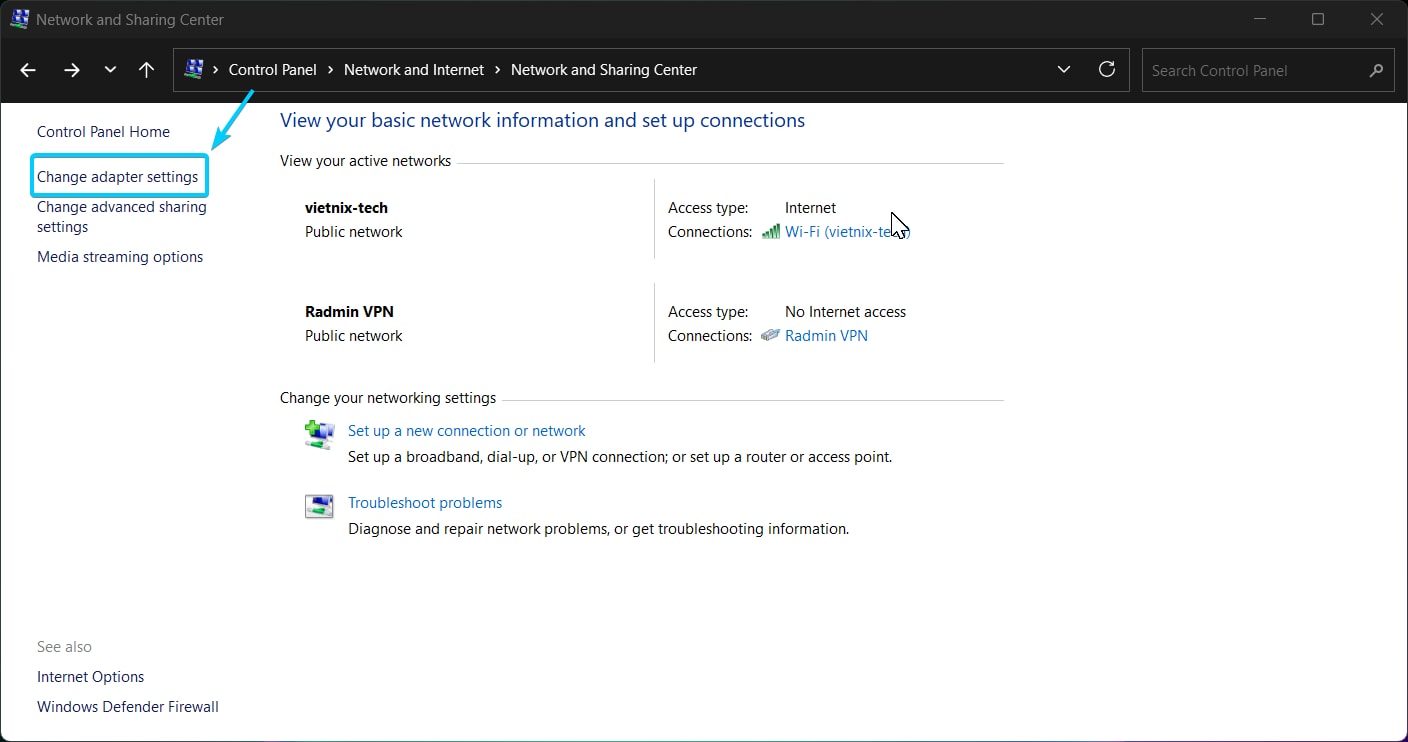Click the Wi-Fi signal strength icon
This screenshot has height=742, width=1408.
[770, 232]
